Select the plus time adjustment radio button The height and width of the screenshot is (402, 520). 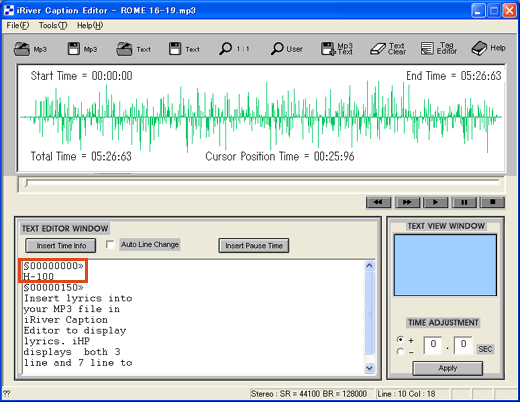pos(400,340)
